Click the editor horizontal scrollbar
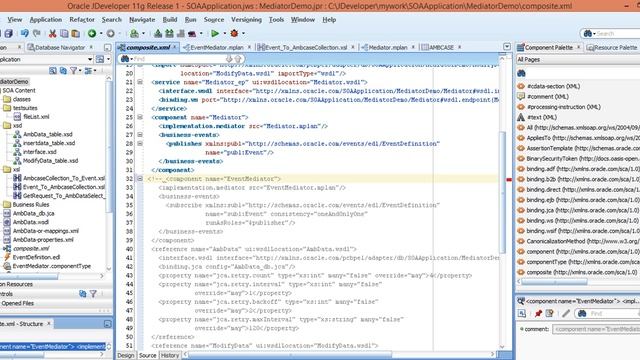The image size is (640, 360). 290,354
